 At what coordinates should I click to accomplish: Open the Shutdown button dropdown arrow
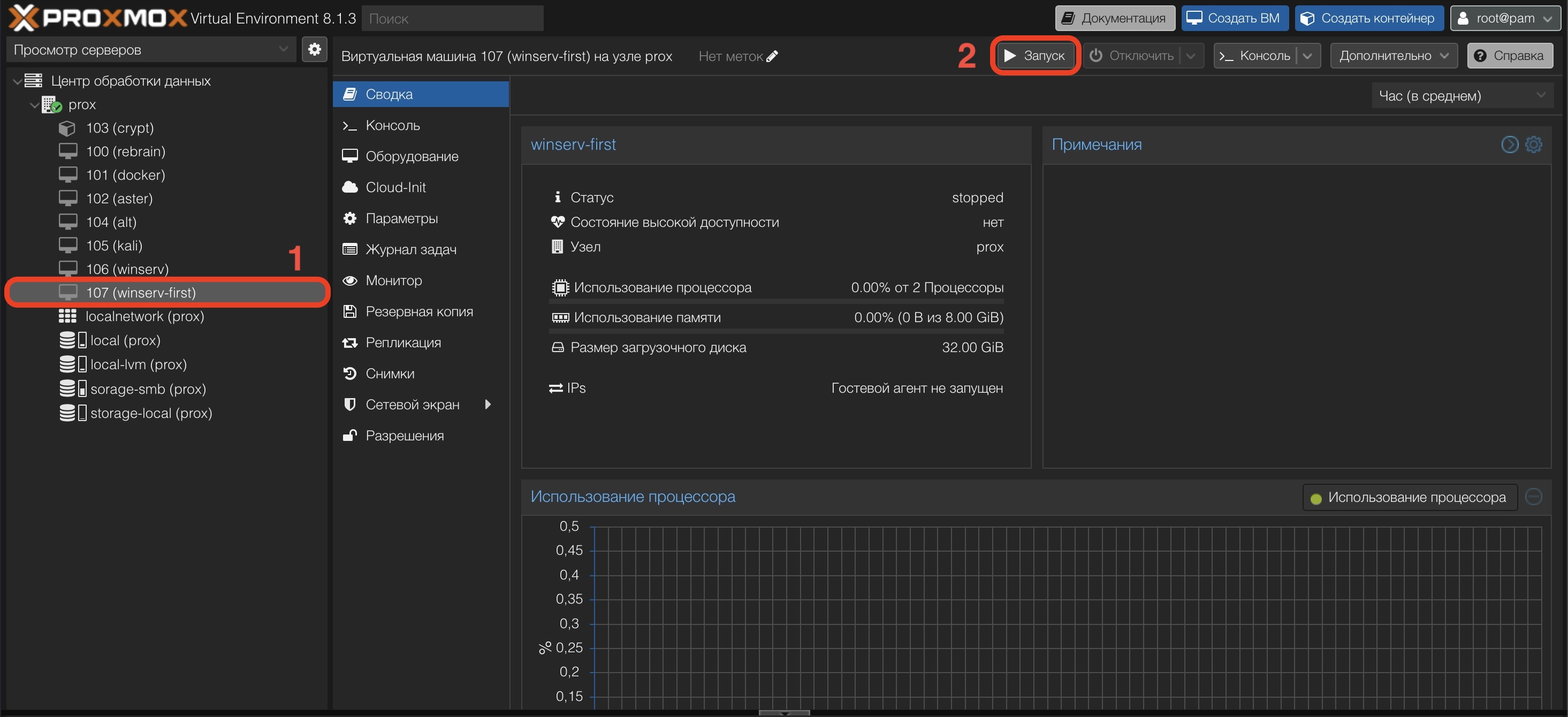pyautogui.click(x=1191, y=56)
